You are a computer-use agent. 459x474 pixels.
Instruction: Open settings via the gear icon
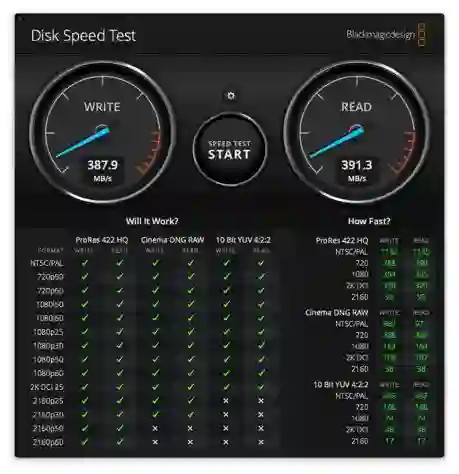[x=231, y=96]
